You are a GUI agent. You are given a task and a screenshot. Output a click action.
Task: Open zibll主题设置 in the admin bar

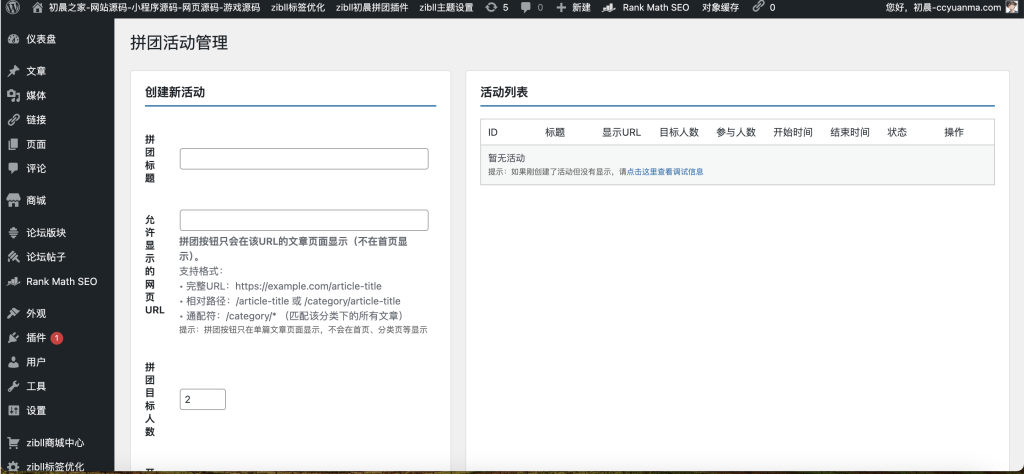446,7
